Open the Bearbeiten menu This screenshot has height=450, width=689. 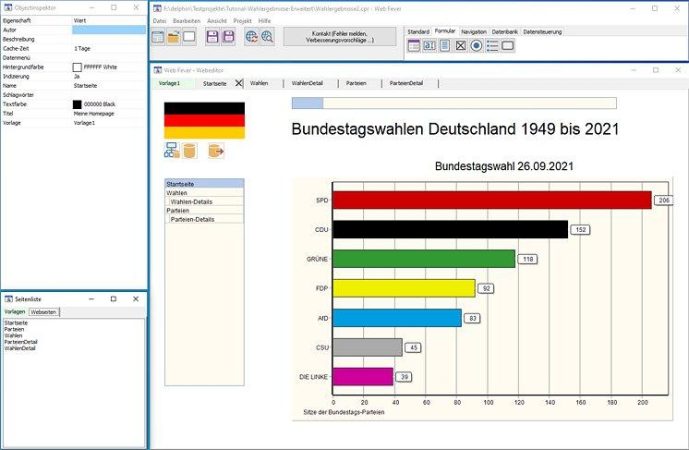pos(186,20)
